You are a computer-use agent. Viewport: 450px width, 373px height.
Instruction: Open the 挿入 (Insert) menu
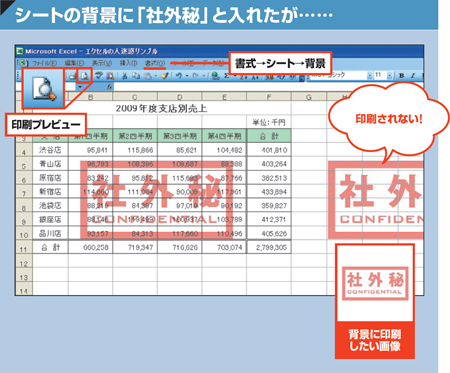coord(129,63)
